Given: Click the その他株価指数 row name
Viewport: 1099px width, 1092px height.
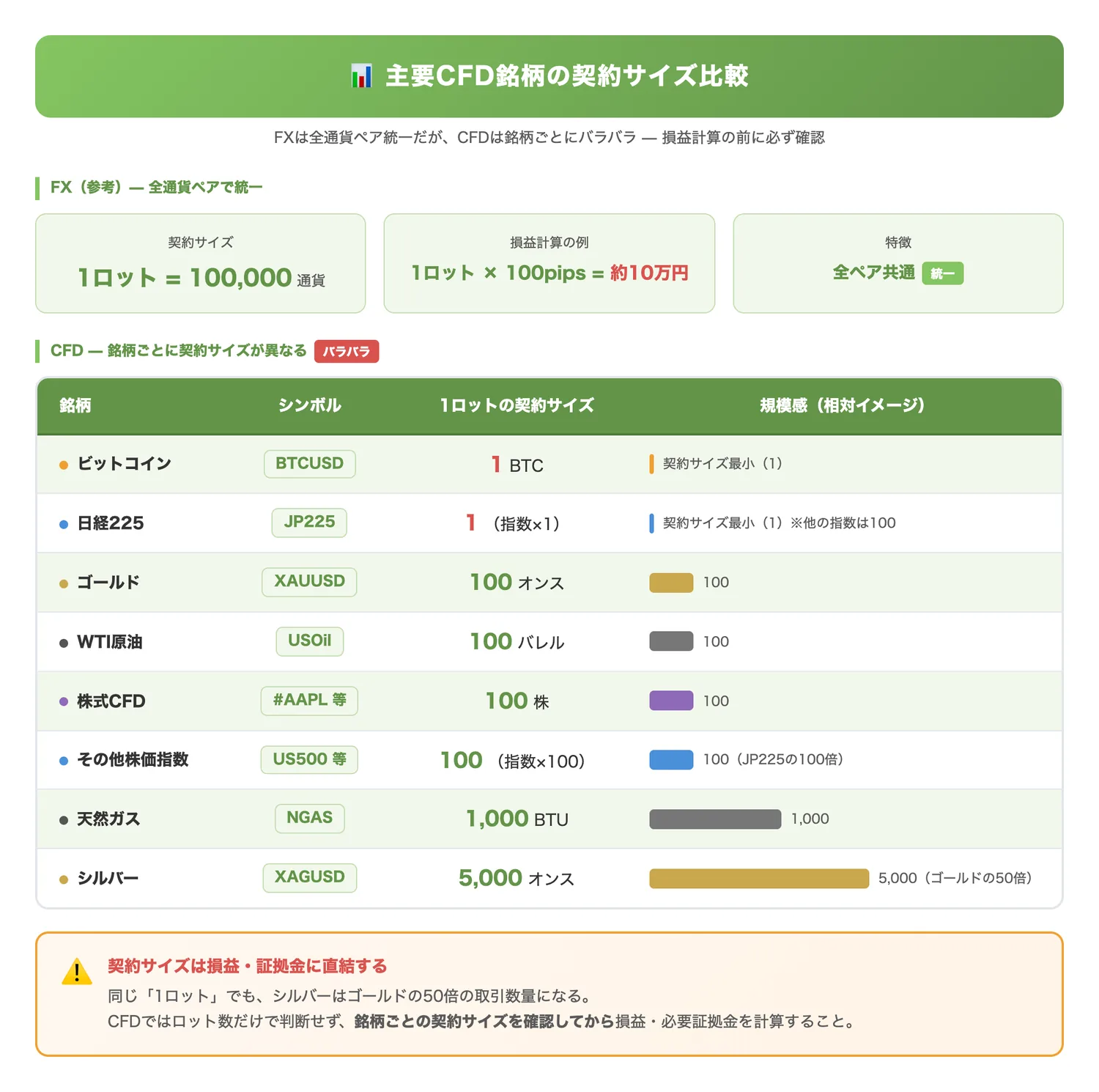Looking at the screenshot, I should point(133,760).
